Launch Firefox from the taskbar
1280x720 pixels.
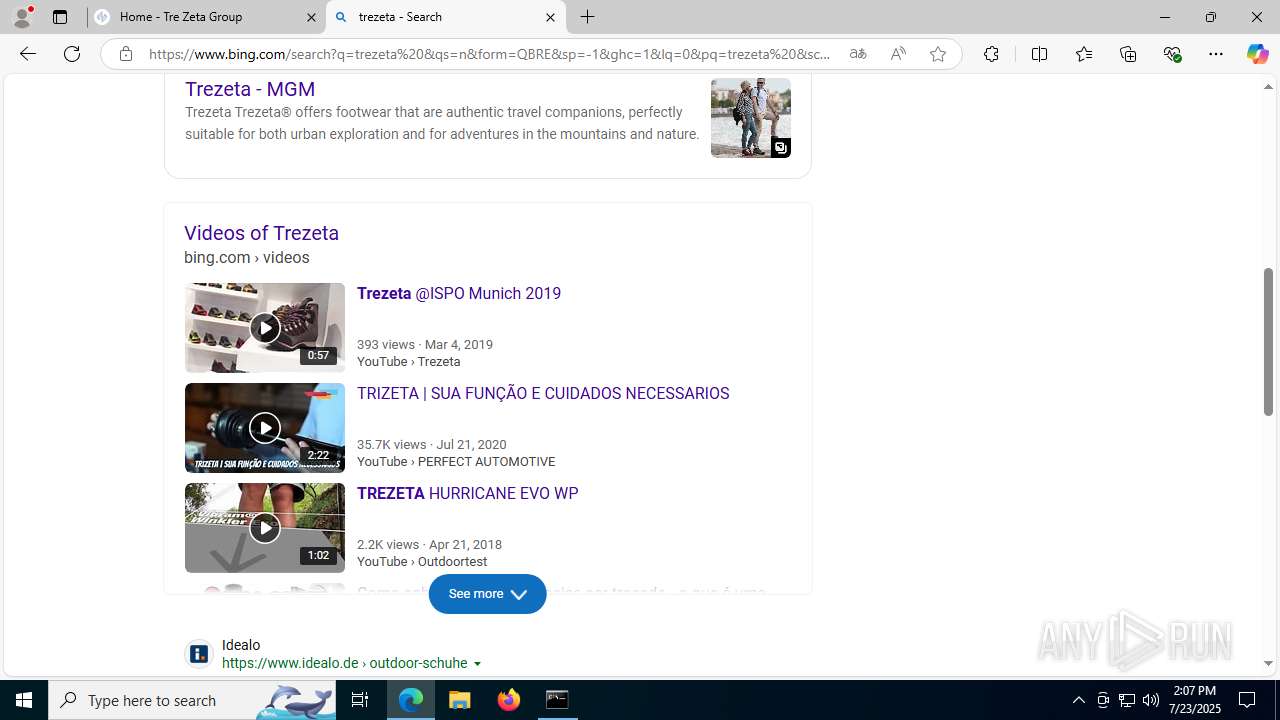[509, 700]
